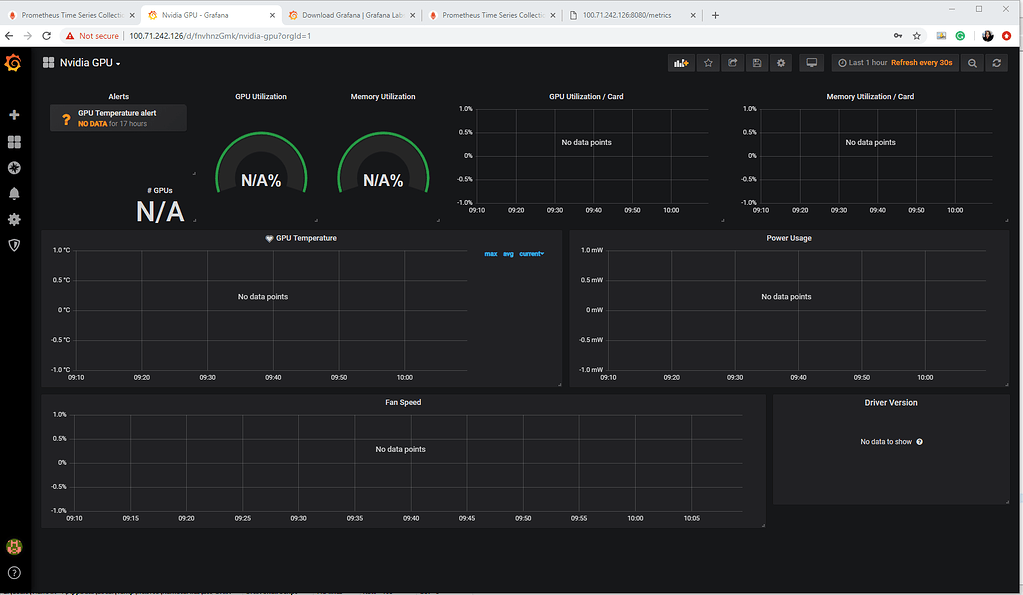Select the Explore compass icon
Screen dimensions: 1023x595
tap(13, 167)
